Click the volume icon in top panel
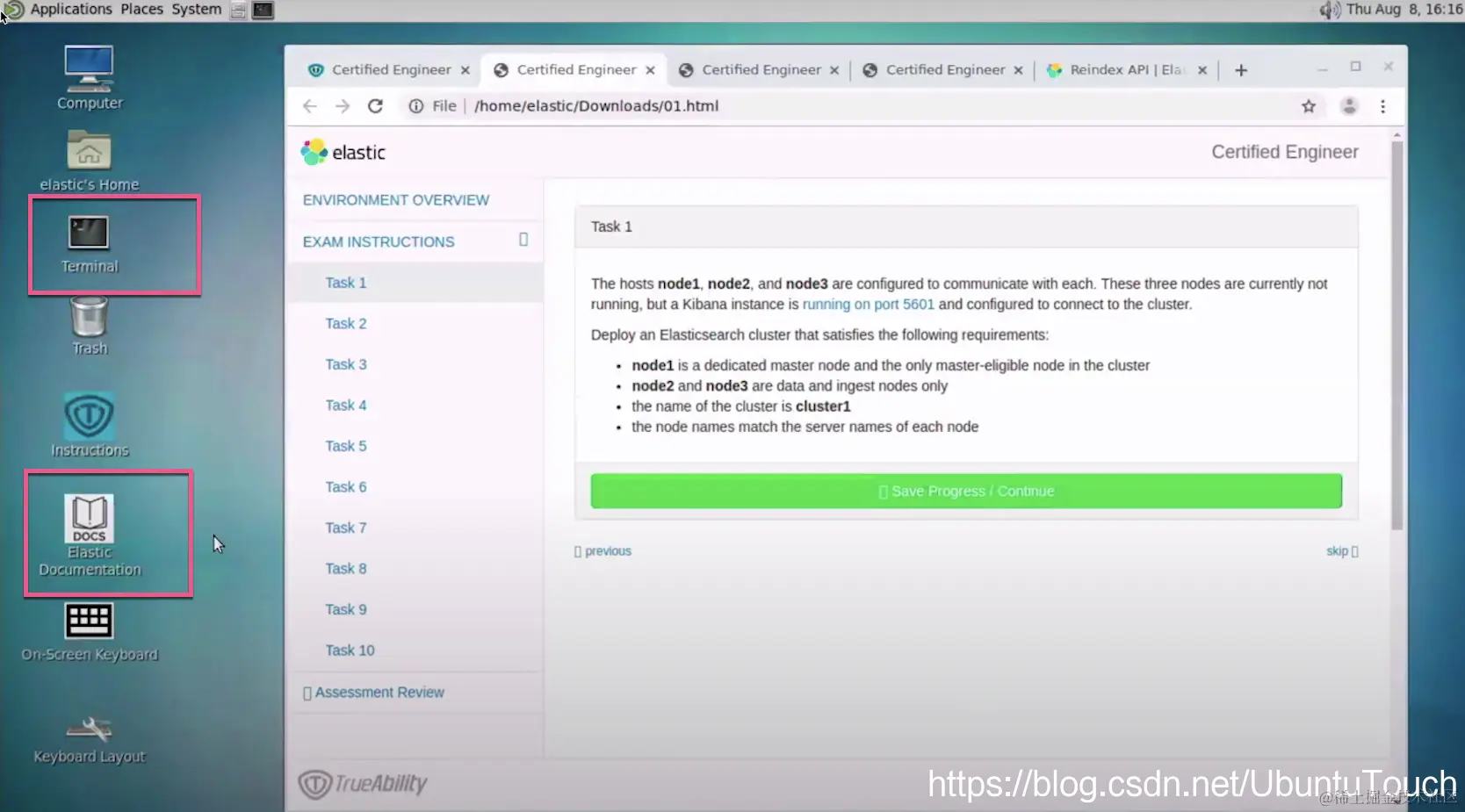Screen dimensions: 1465x812 (1330, 10)
